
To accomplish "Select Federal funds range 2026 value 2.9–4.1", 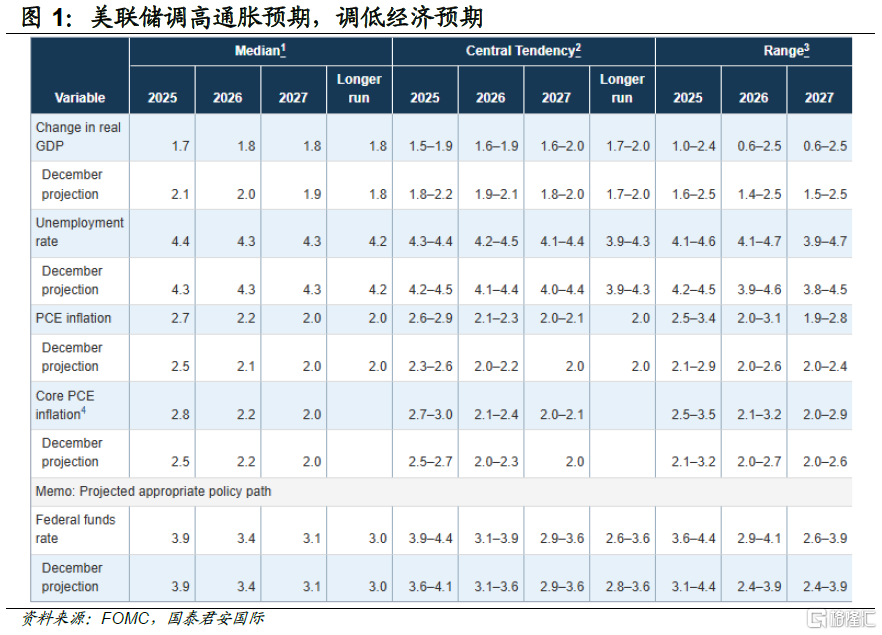I will coord(759,539).
